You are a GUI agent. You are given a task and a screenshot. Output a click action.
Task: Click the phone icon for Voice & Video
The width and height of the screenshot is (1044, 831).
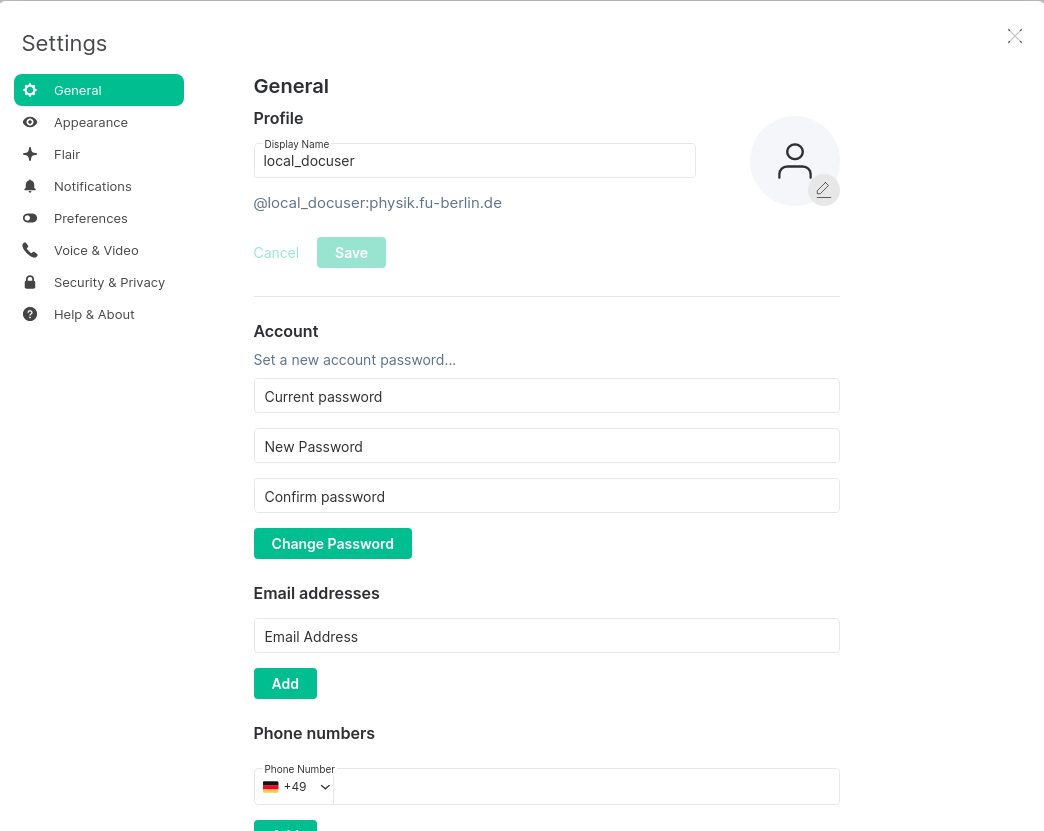click(x=30, y=250)
